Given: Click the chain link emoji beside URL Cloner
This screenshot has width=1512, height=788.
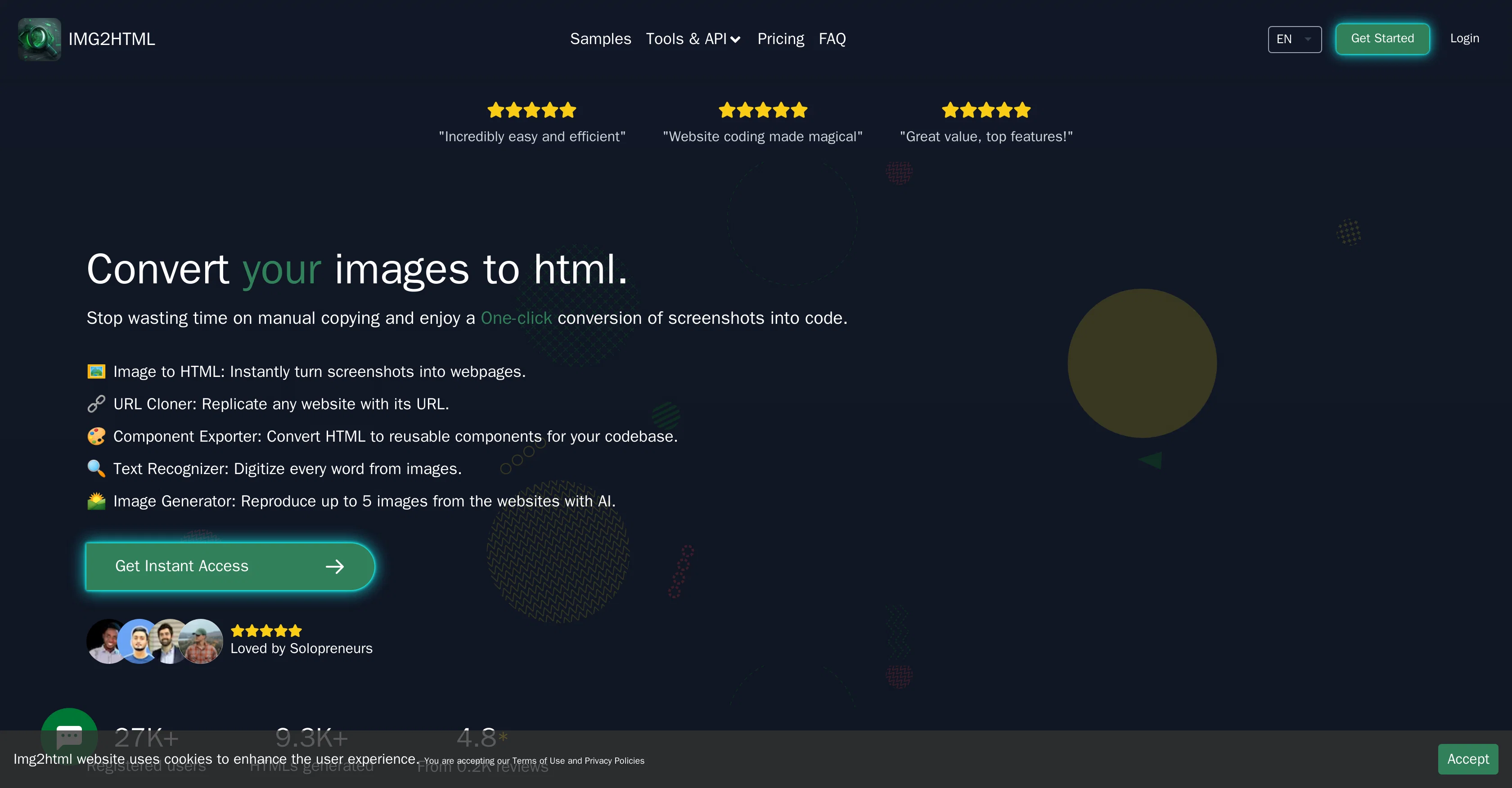Looking at the screenshot, I should pyautogui.click(x=96, y=404).
